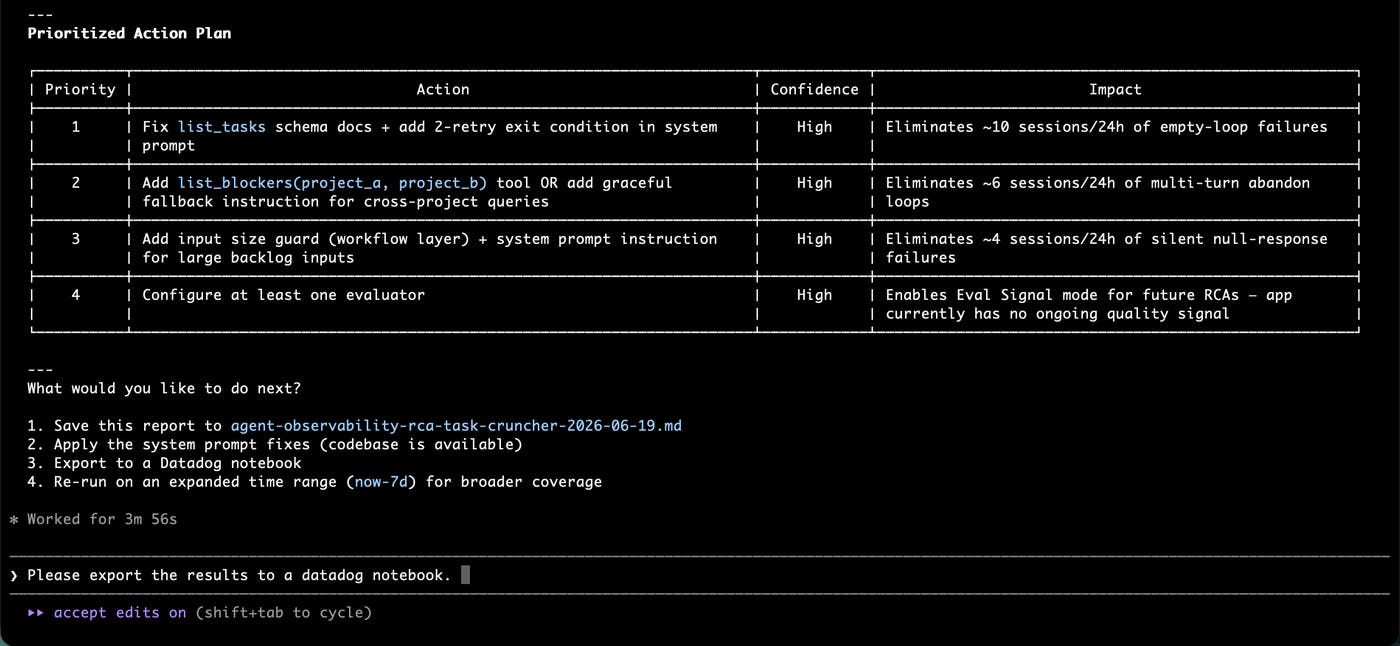Click 'for large backlog inputs' line

[248, 257]
